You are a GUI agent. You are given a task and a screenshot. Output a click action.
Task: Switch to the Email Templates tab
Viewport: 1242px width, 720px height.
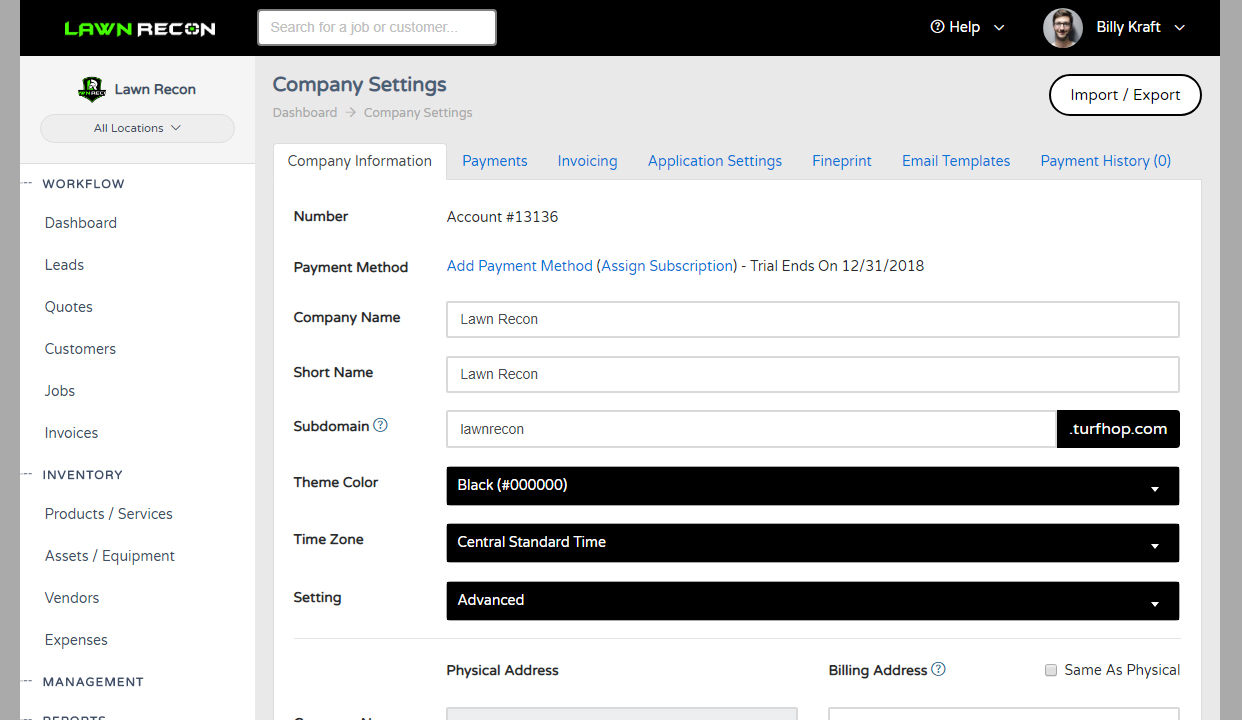(x=955, y=160)
